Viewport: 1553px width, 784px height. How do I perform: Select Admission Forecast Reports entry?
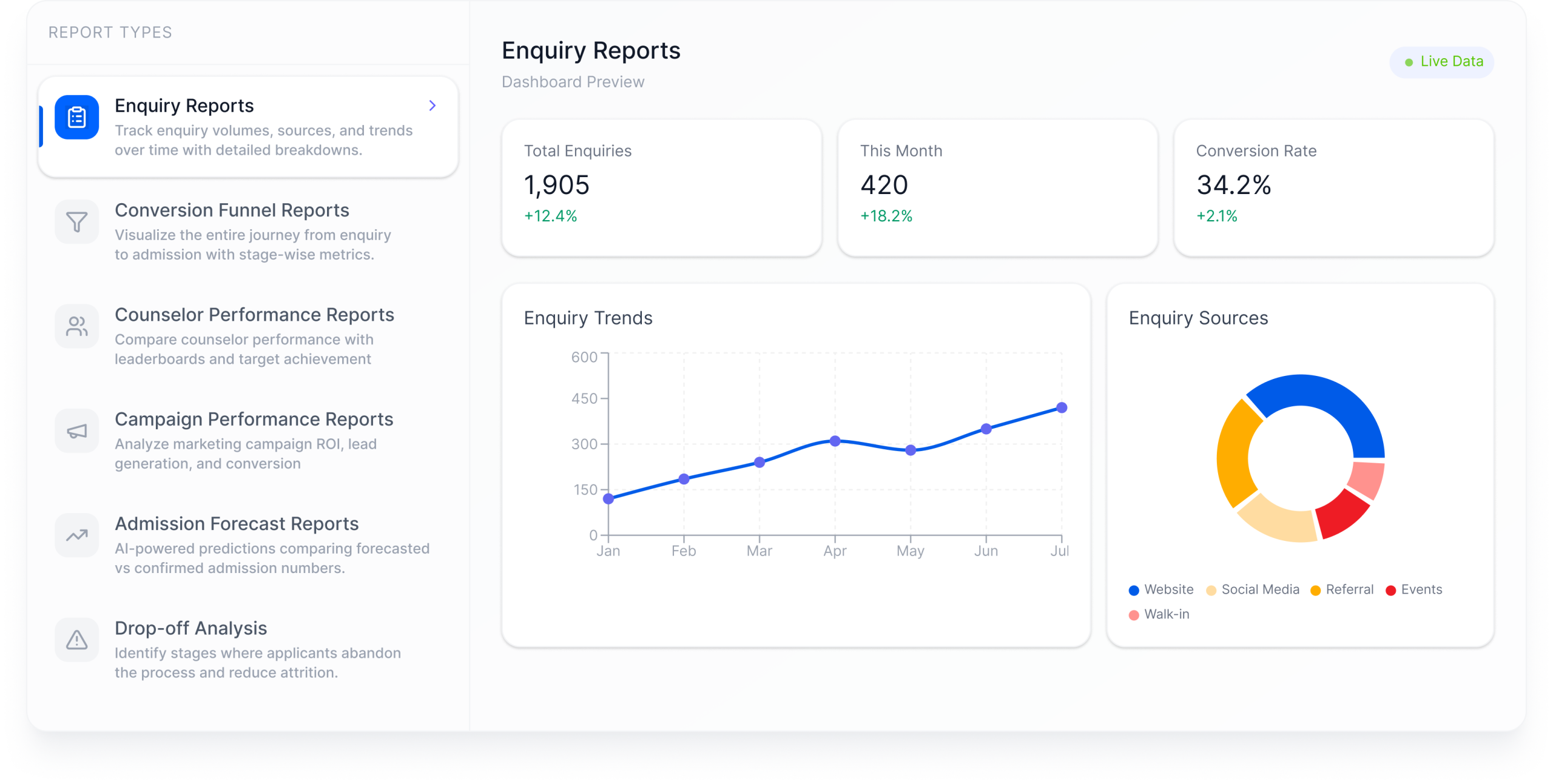(x=237, y=524)
